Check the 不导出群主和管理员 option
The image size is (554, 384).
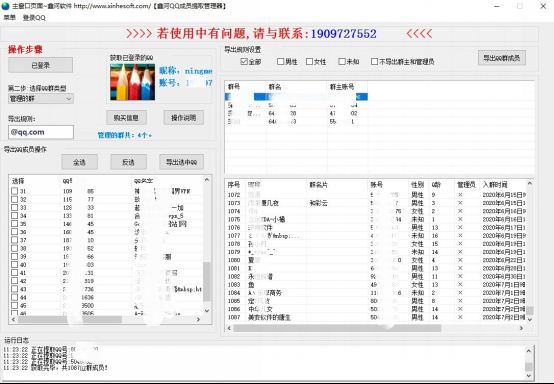tap(374, 61)
